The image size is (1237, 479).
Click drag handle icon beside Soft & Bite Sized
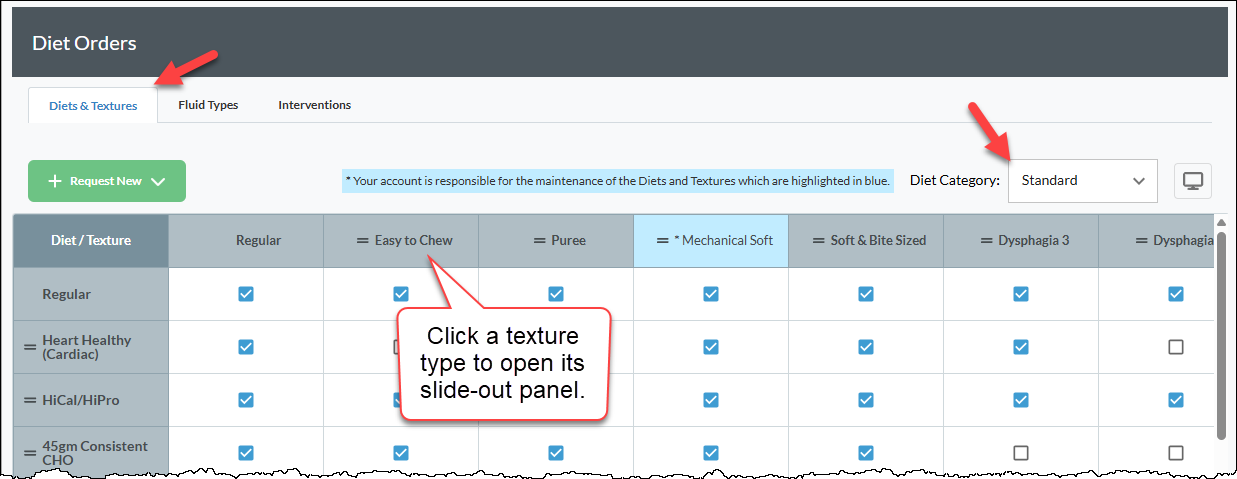[x=818, y=240]
